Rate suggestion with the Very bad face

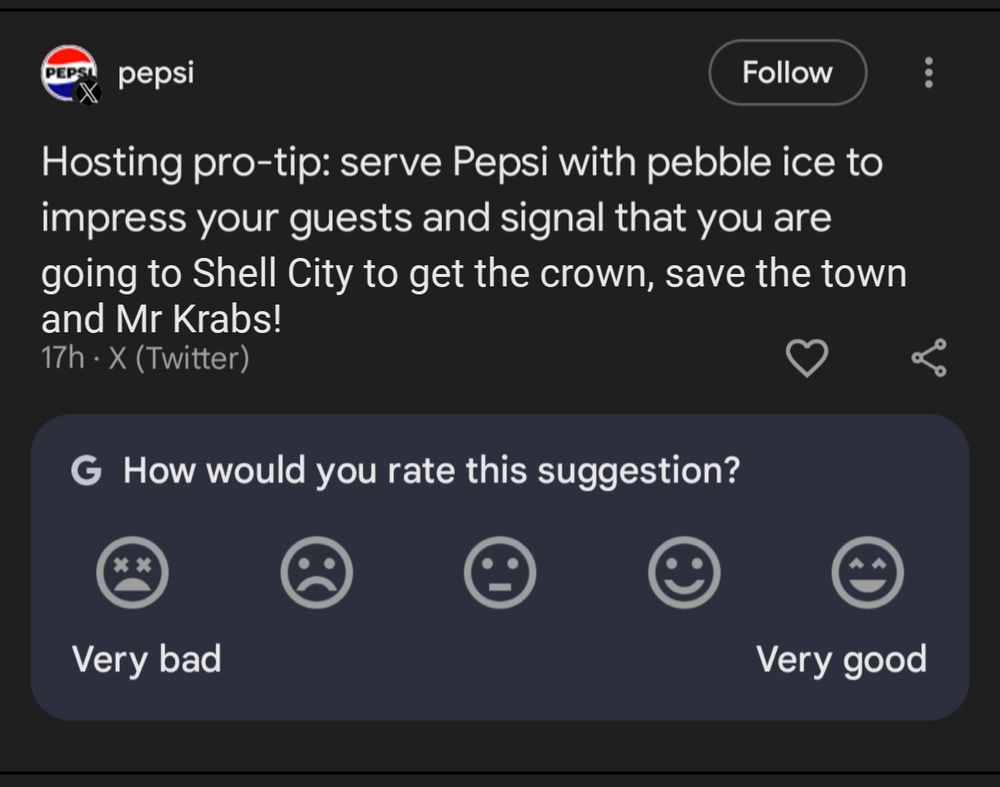(132, 573)
